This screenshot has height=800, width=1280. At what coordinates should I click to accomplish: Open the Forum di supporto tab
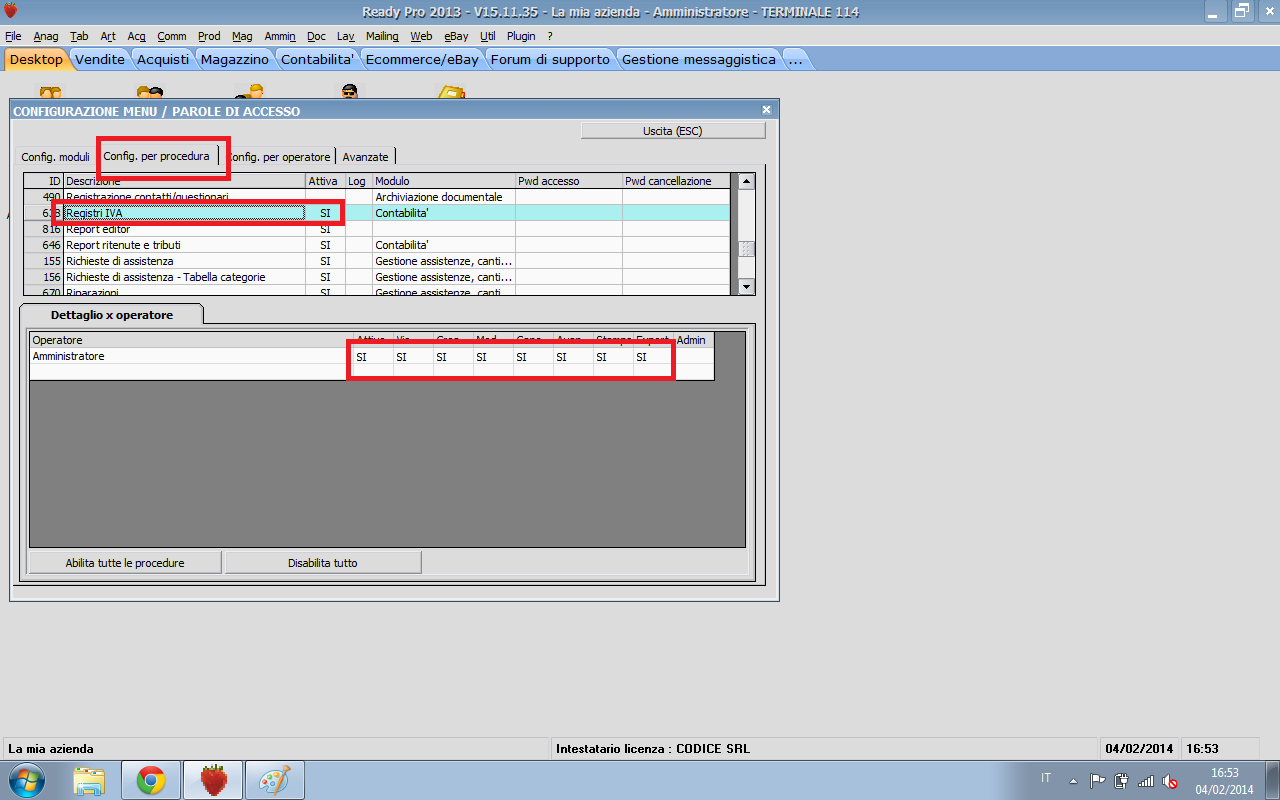[550, 59]
